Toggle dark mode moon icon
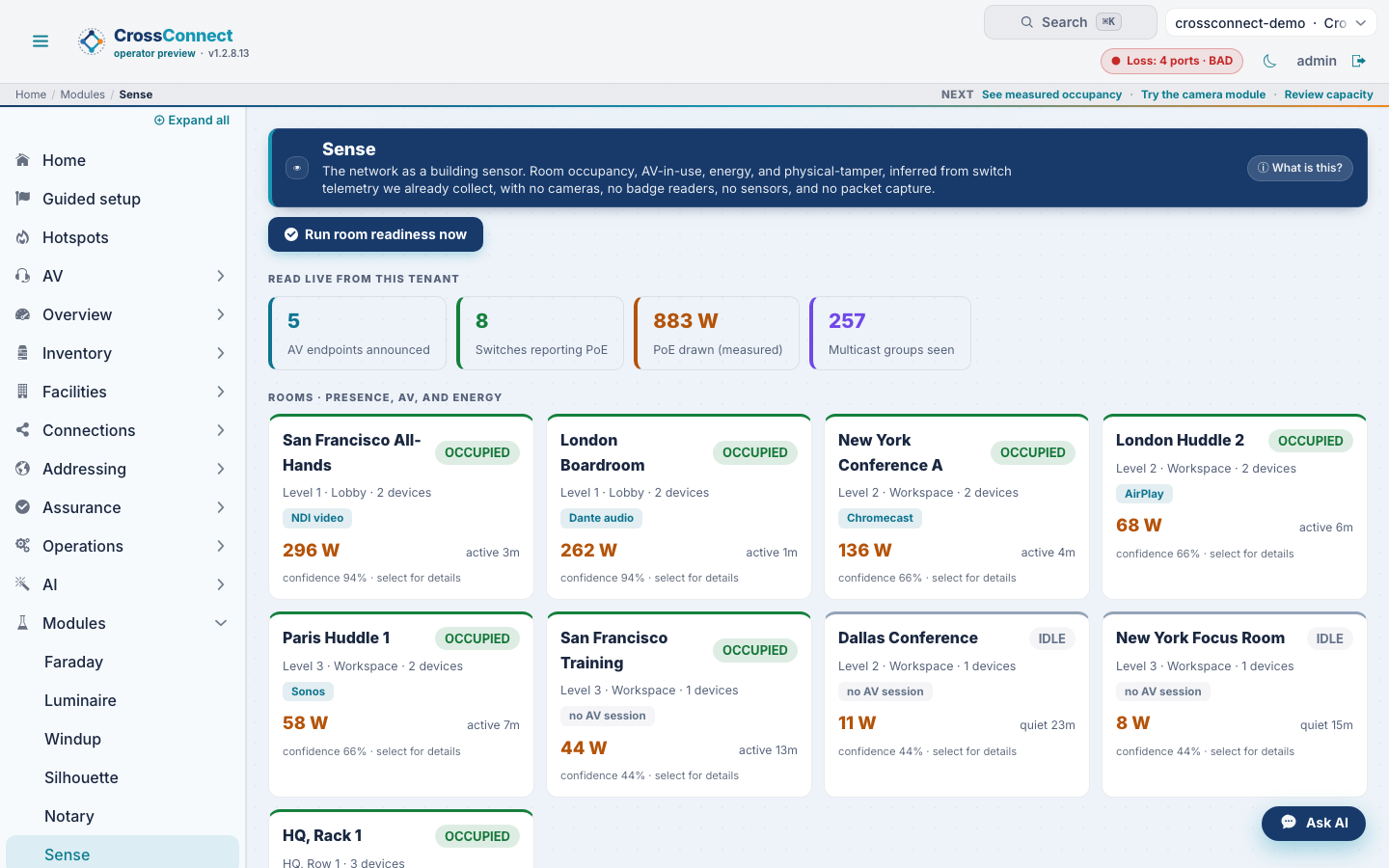 click(1269, 61)
